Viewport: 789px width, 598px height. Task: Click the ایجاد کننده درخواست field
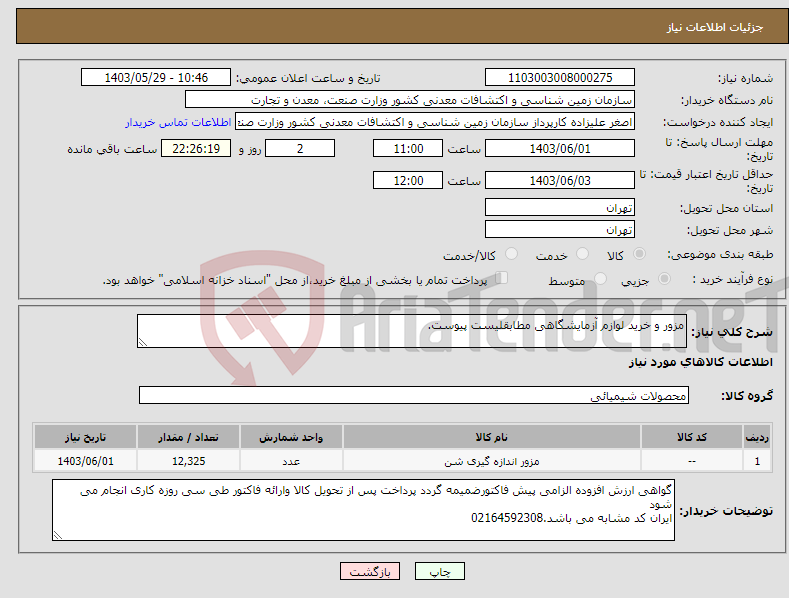pyautogui.click(x=435, y=122)
